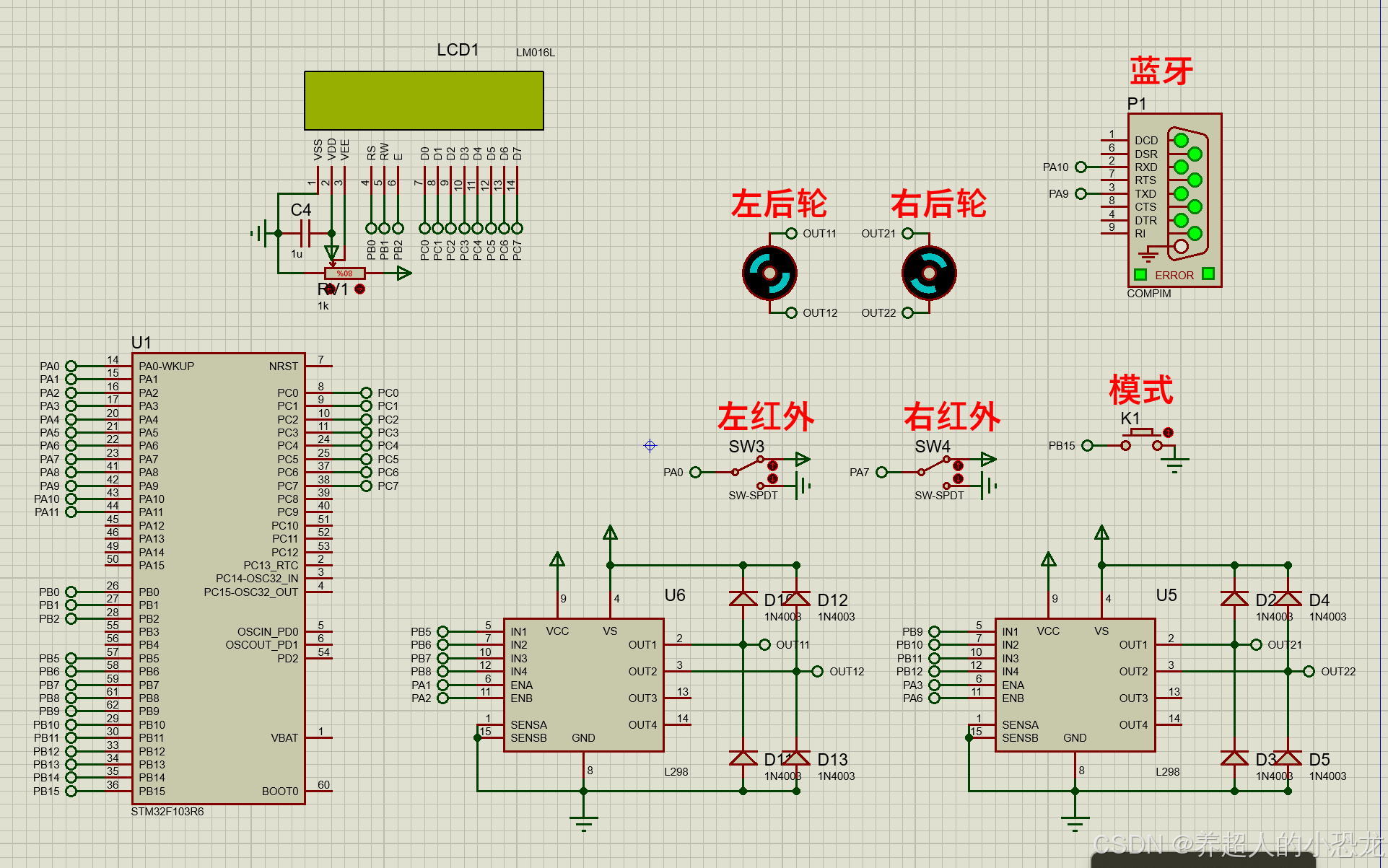This screenshot has width=1388, height=868.
Task: Select diode D13 symbol
Action: point(796,758)
